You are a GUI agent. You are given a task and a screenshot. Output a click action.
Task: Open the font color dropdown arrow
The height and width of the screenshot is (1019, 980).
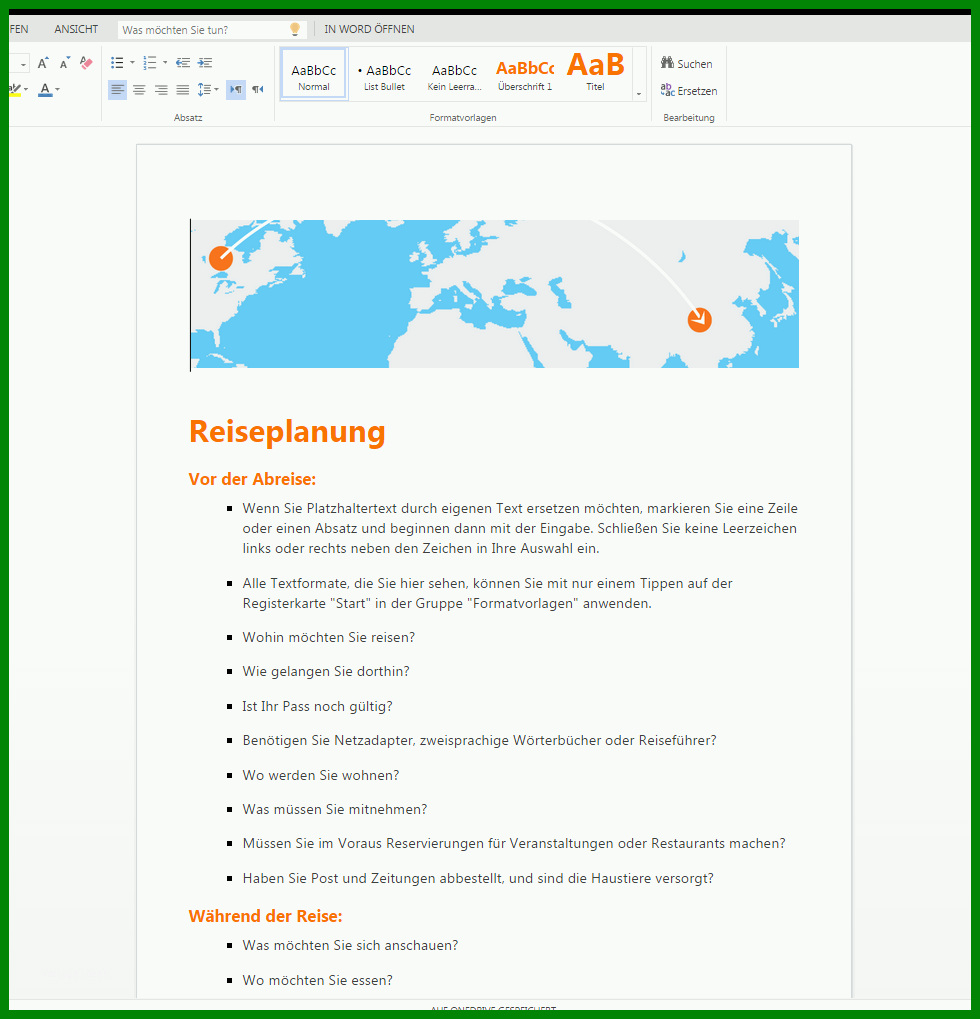coord(58,90)
